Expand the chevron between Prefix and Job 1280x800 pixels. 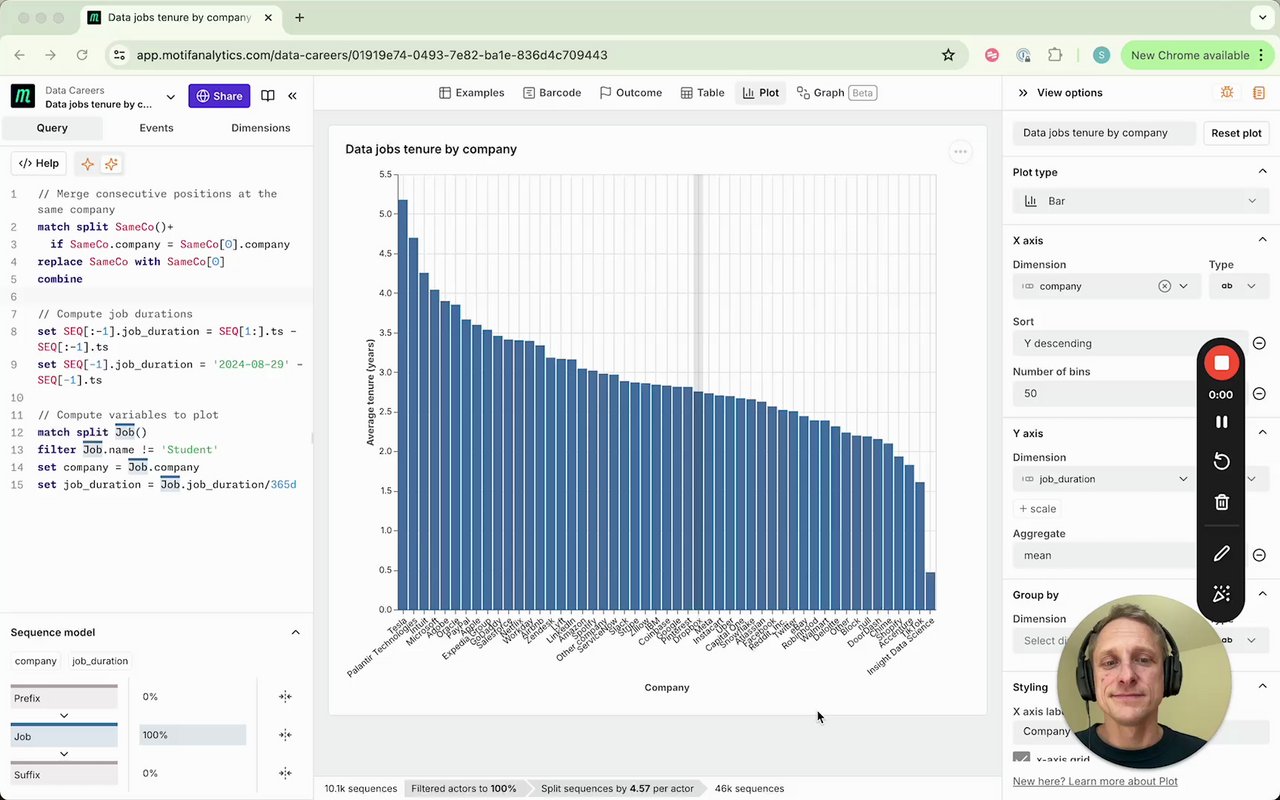(64, 716)
